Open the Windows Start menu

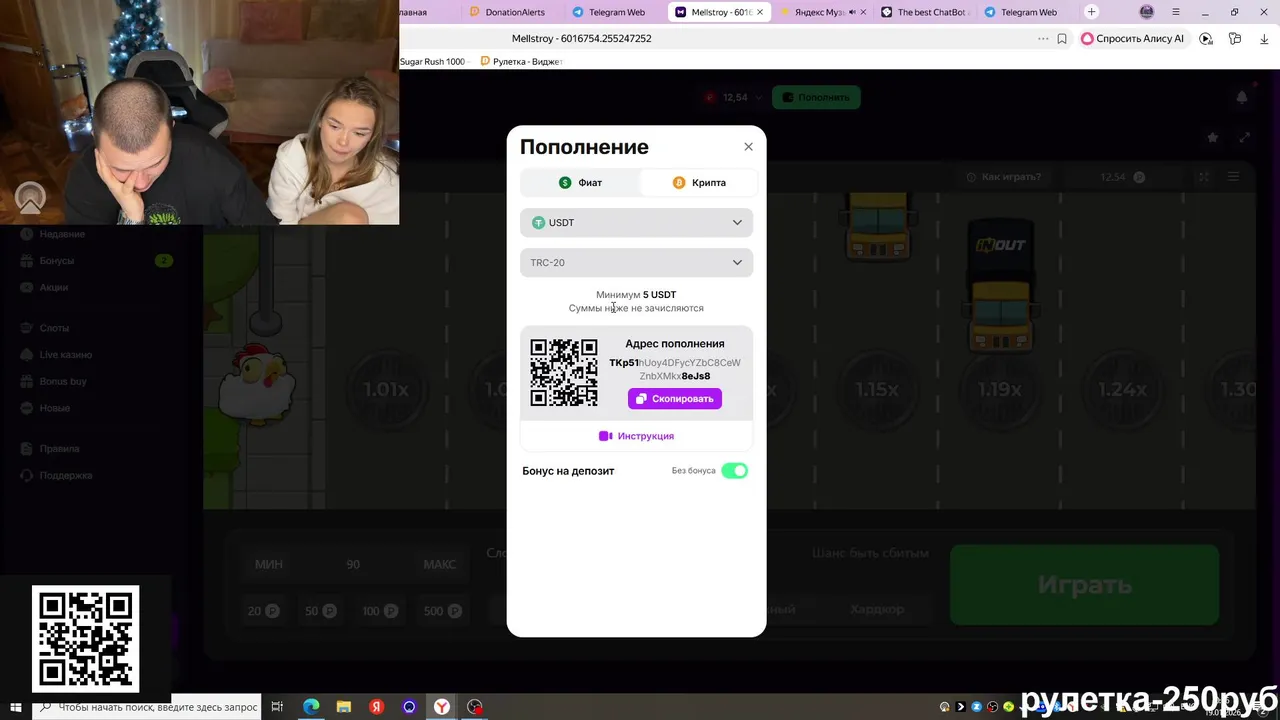point(15,707)
